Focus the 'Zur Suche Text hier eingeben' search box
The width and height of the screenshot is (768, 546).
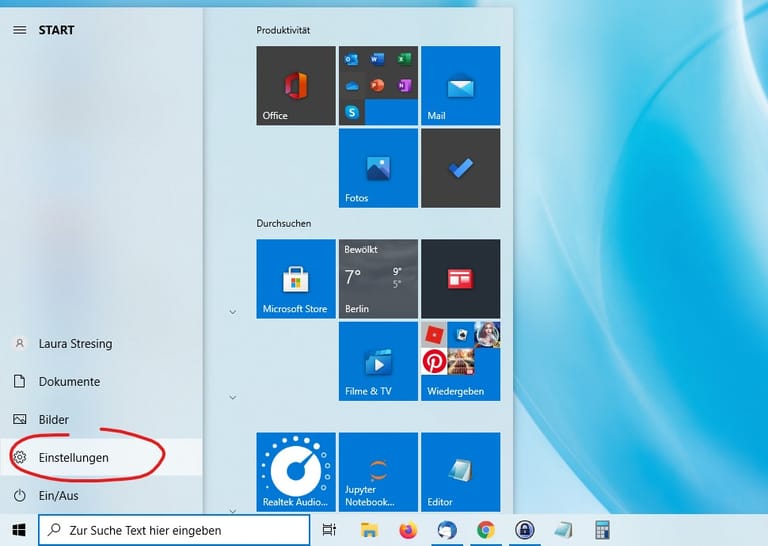[x=174, y=530]
